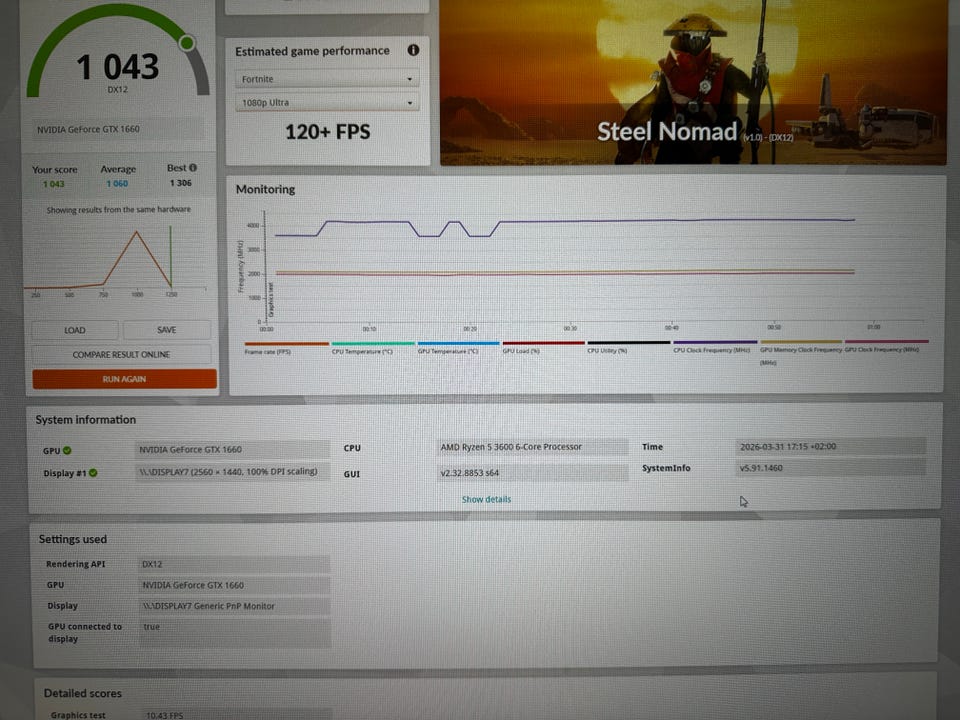
Task: Click the Average score value 1 060
Action: point(117,183)
